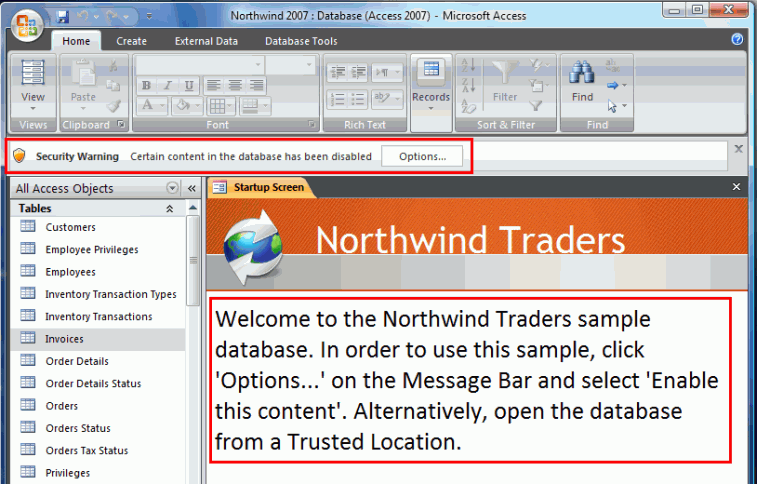Image resolution: width=757 pixels, height=484 pixels.
Task: Click the Decrease Indent icon
Action: [x=337, y=72]
